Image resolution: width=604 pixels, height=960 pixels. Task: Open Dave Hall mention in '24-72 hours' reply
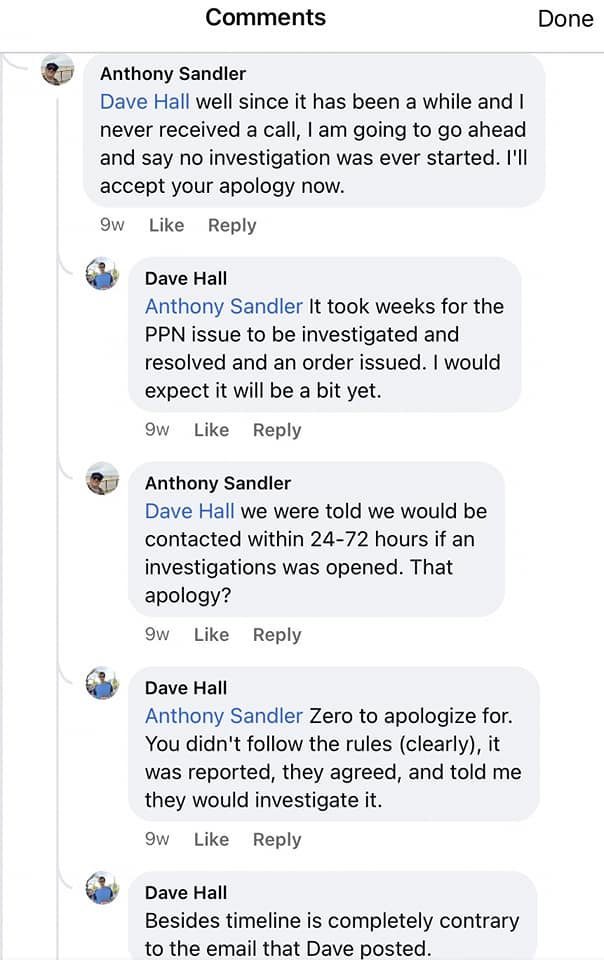pyautogui.click(x=190, y=511)
